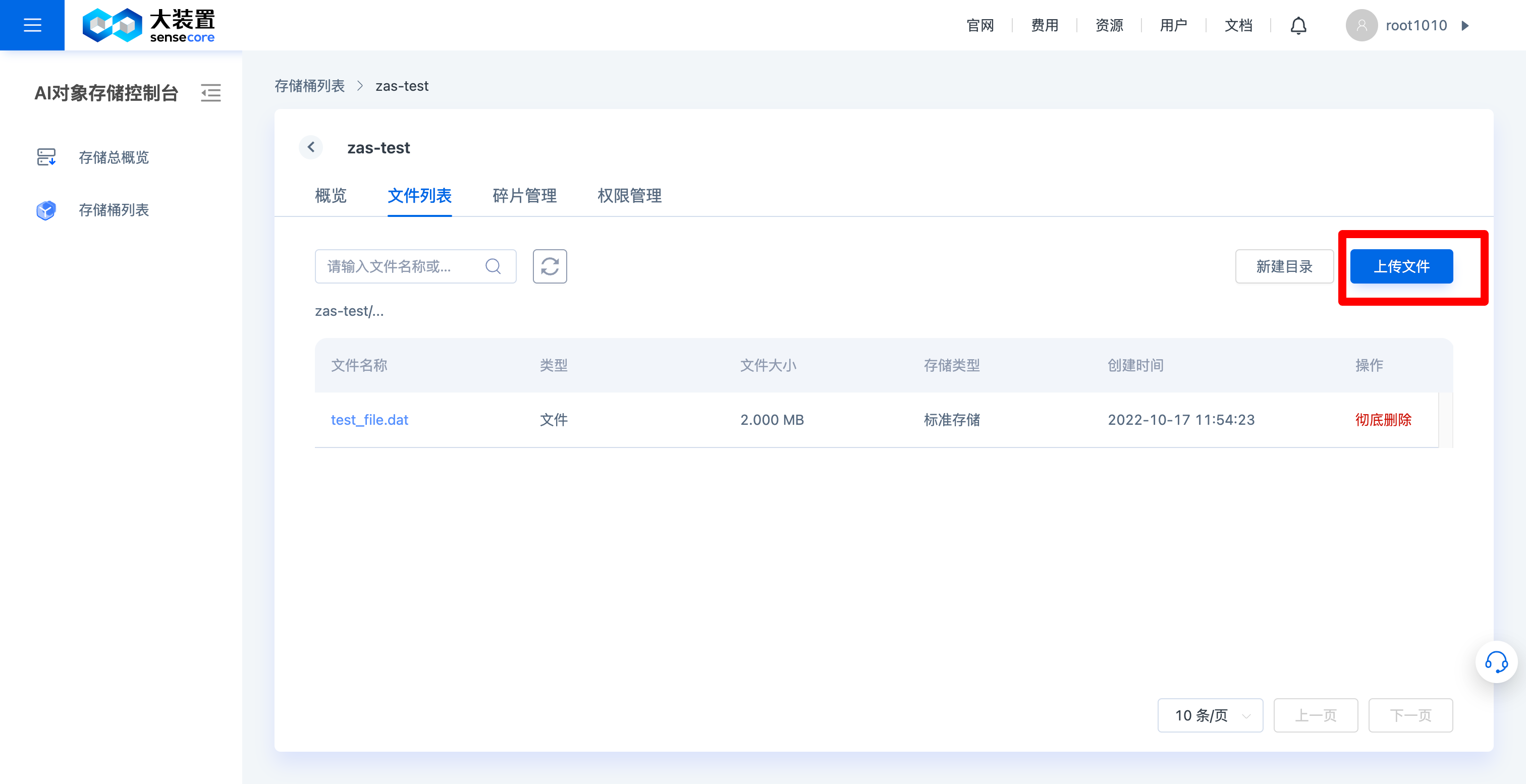The width and height of the screenshot is (1526, 784).
Task: Expand the root1010 account menu arrow
Action: click(x=1465, y=25)
